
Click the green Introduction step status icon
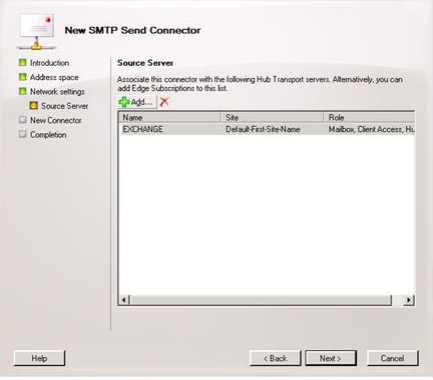pyautogui.click(x=23, y=62)
